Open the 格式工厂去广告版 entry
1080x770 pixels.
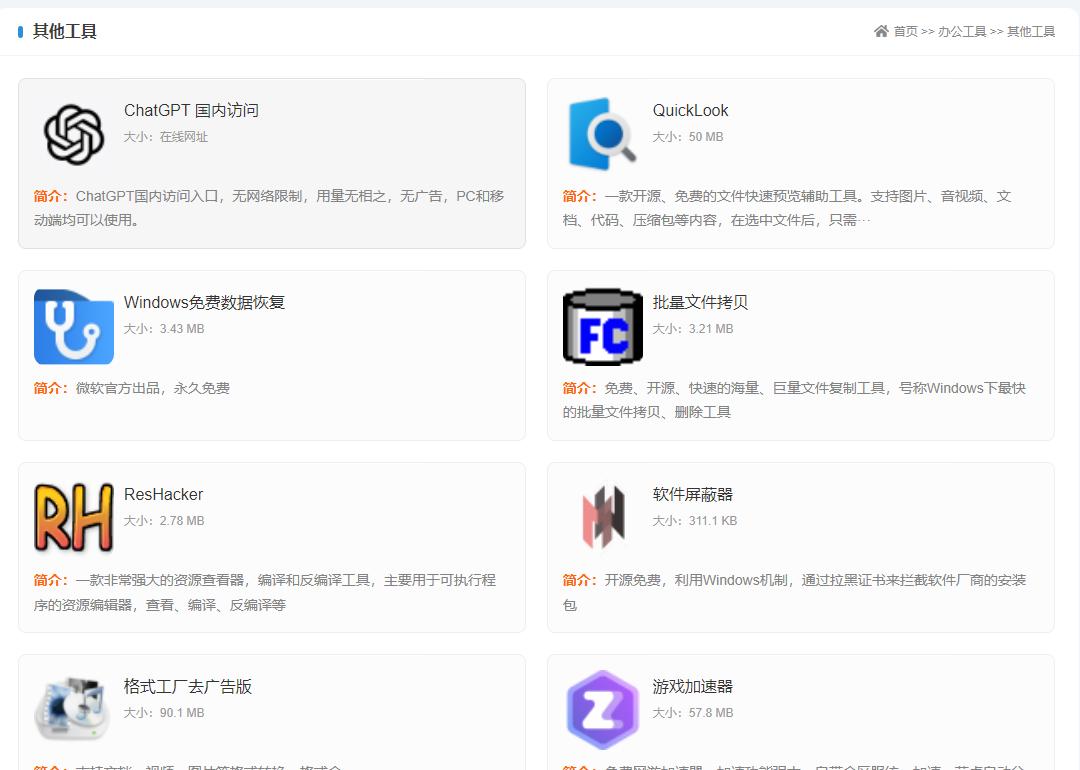(188, 687)
